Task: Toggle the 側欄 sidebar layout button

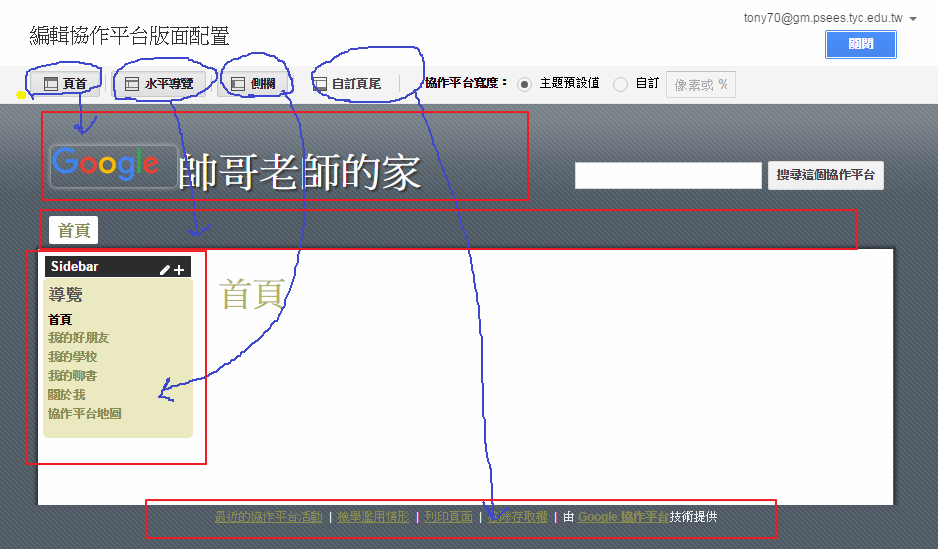Action: (253, 84)
